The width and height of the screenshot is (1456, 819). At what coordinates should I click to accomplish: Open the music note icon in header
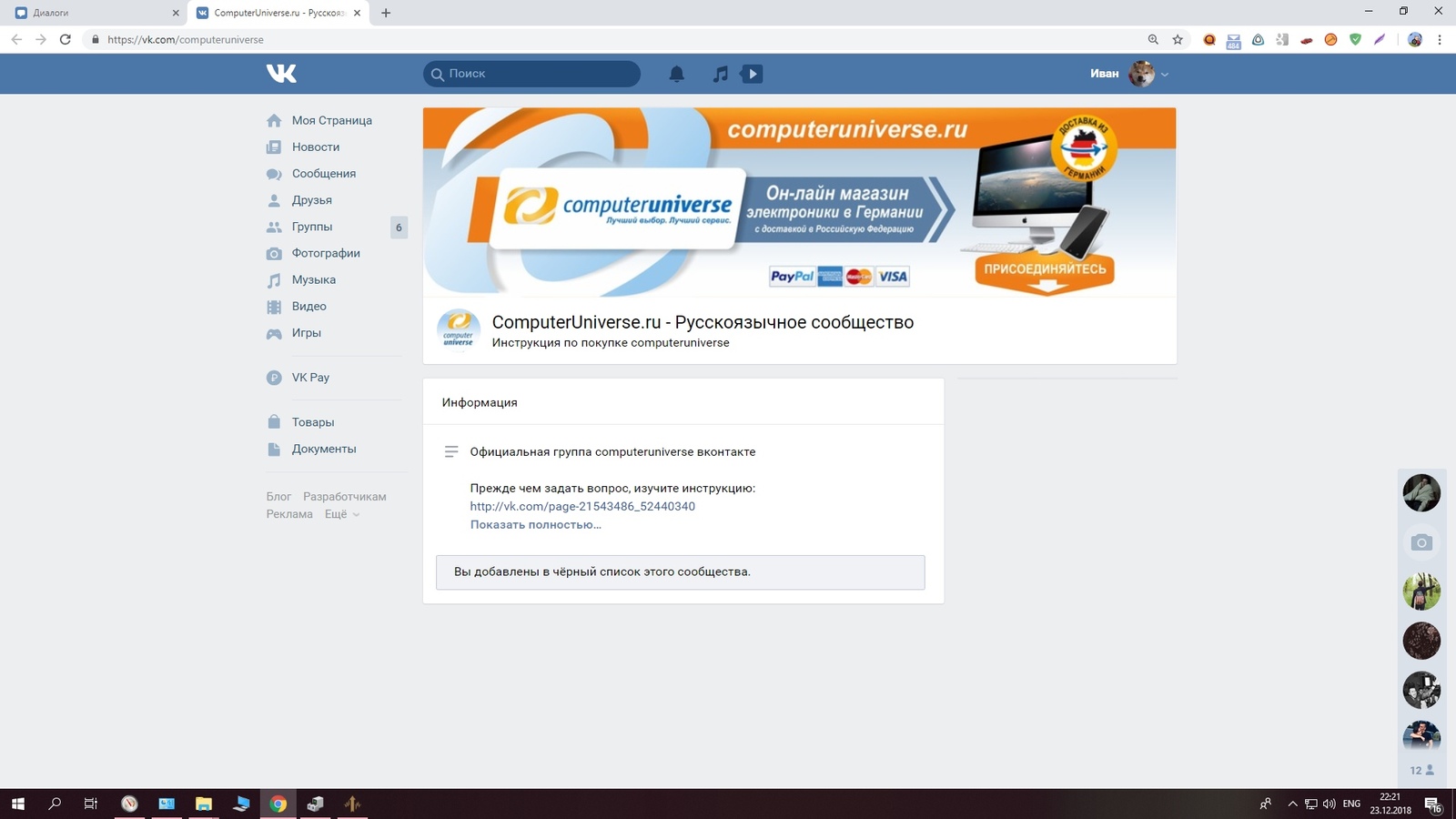tap(721, 74)
